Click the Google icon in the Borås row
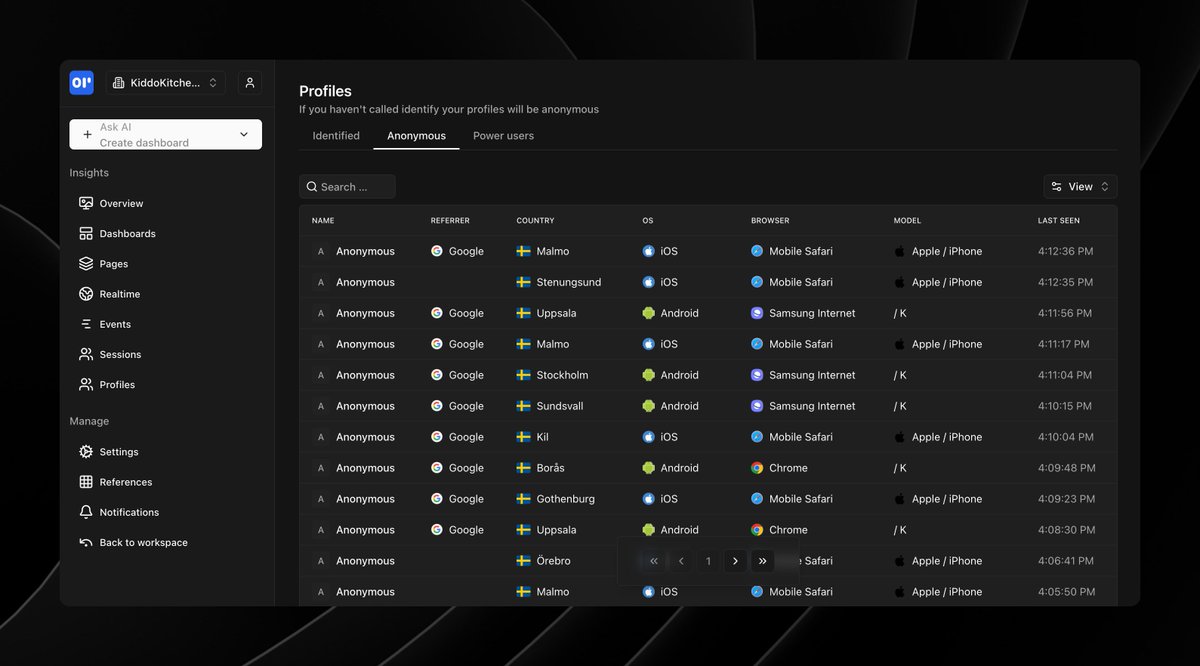This screenshot has width=1200, height=666. coord(437,467)
